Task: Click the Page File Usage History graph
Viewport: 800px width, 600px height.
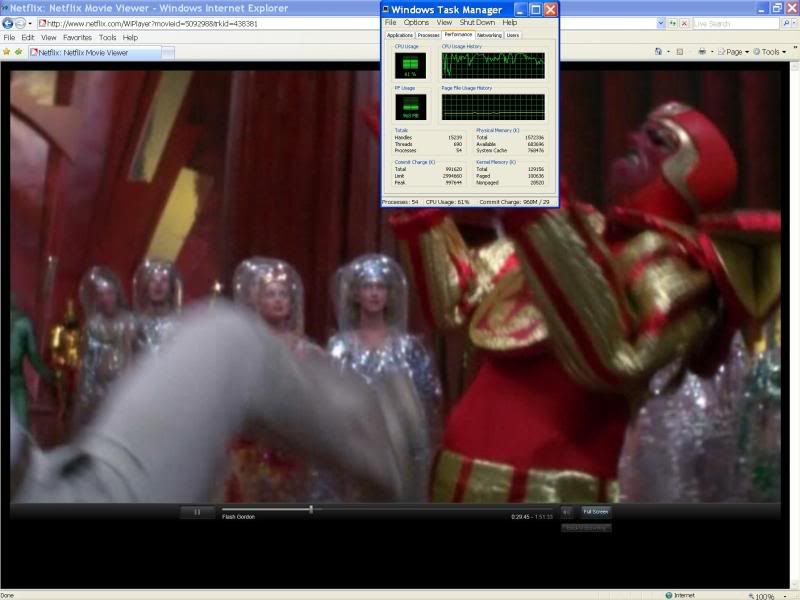Action: [493, 107]
